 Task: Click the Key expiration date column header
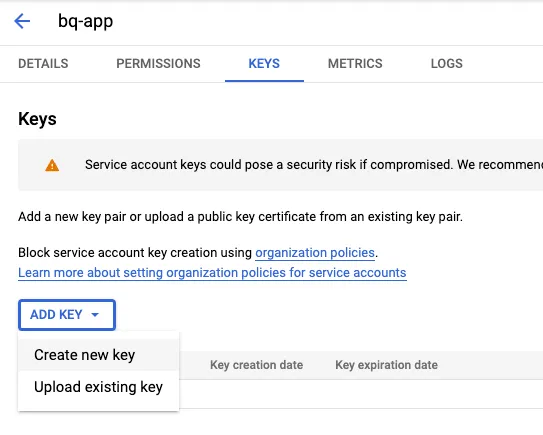tap(386, 365)
